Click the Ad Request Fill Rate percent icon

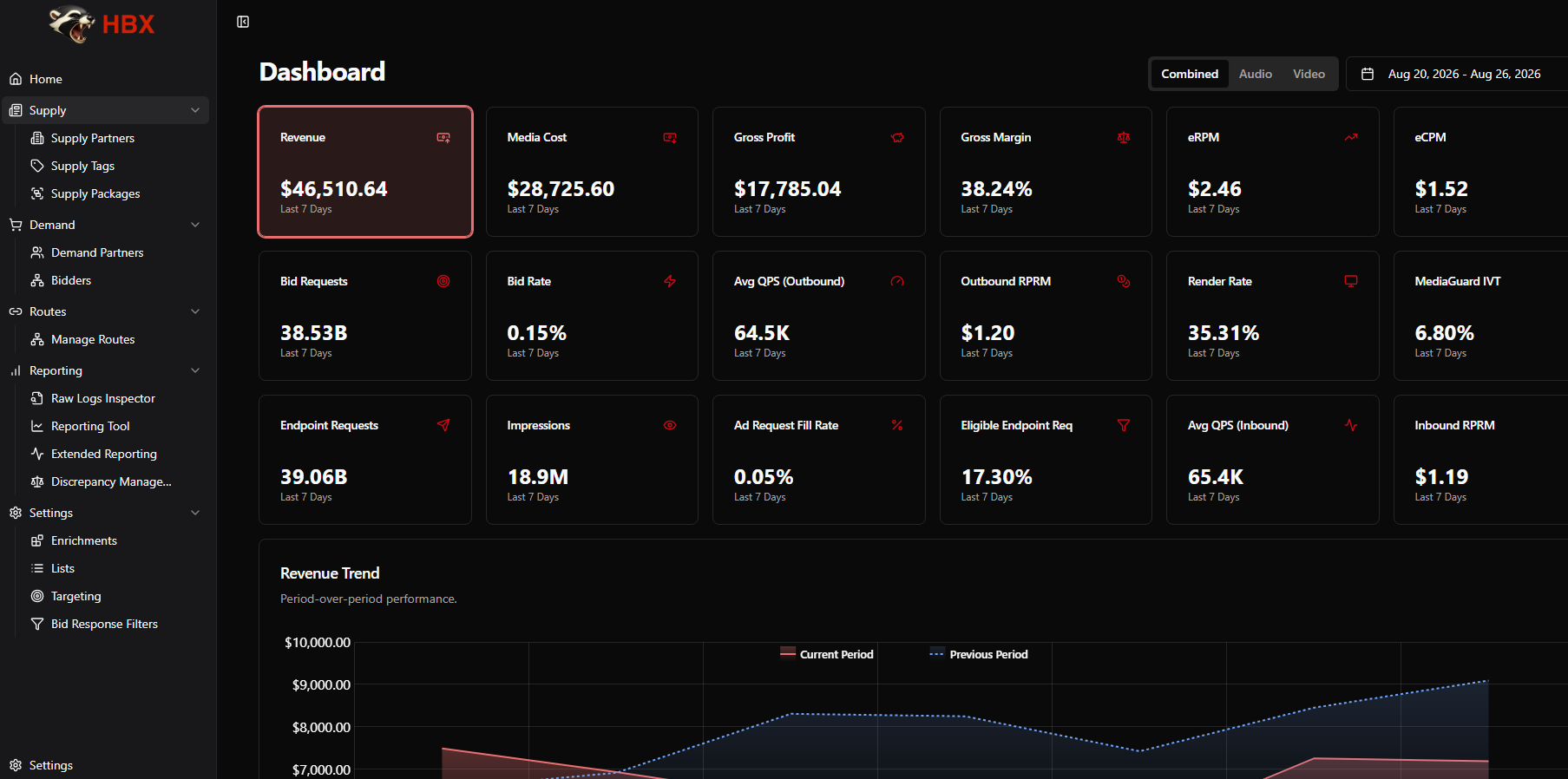pos(897,425)
